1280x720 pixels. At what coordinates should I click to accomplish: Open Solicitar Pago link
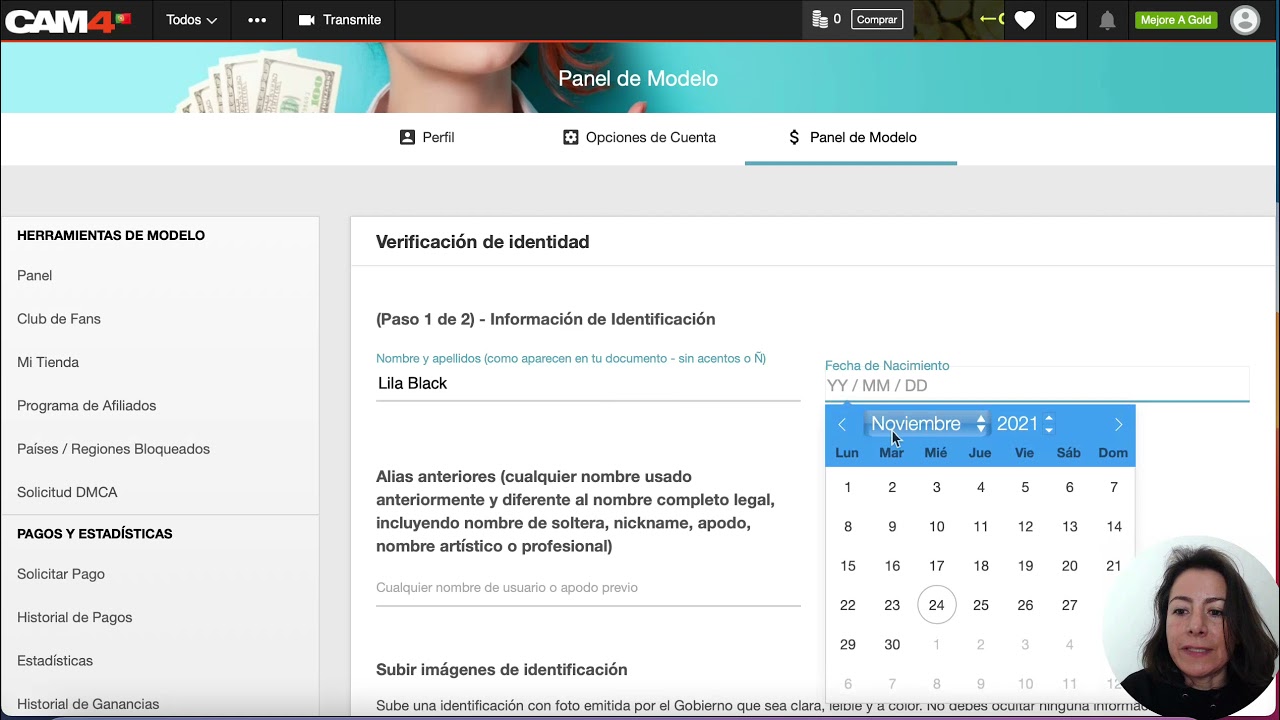61,574
